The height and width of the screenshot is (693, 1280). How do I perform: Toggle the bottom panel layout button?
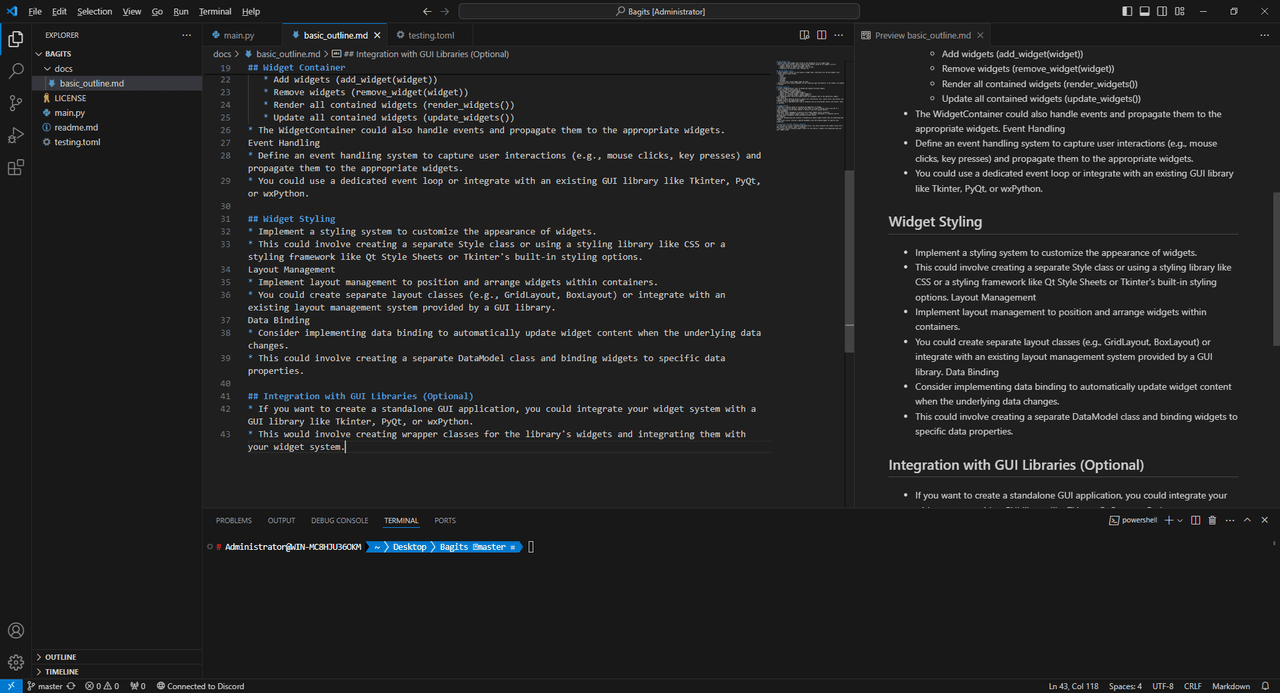(x=1146, y=11)
